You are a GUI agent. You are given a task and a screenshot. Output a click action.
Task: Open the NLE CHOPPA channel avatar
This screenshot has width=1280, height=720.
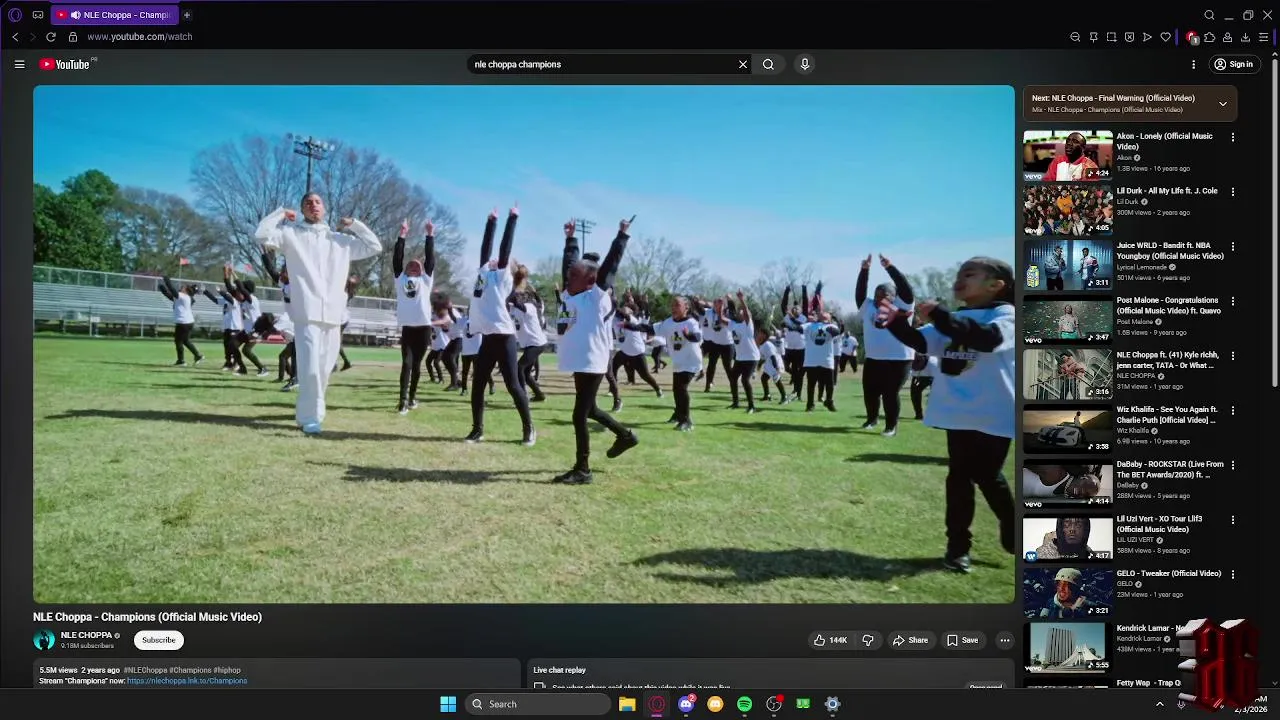tap(44, 640)
